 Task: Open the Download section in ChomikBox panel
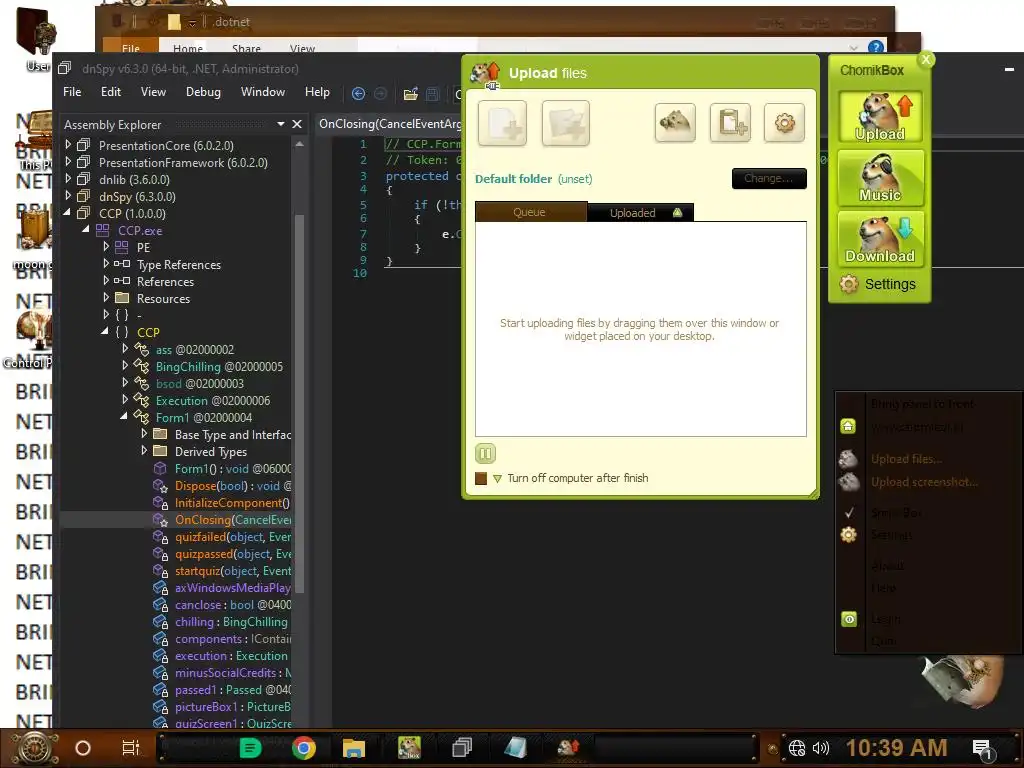pyautogui.click(x=880, y=239)
